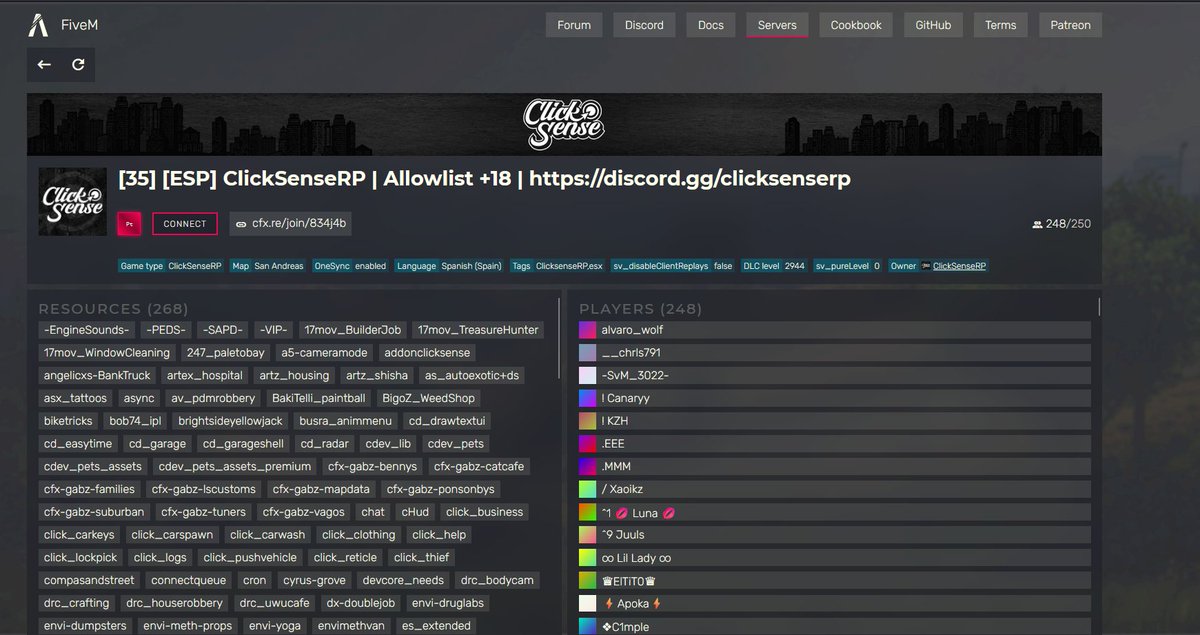Click the 17mov_BuilderJob resource tag
The height and width of the screenshot is (635, 1200).
click(x=353, y=330)
